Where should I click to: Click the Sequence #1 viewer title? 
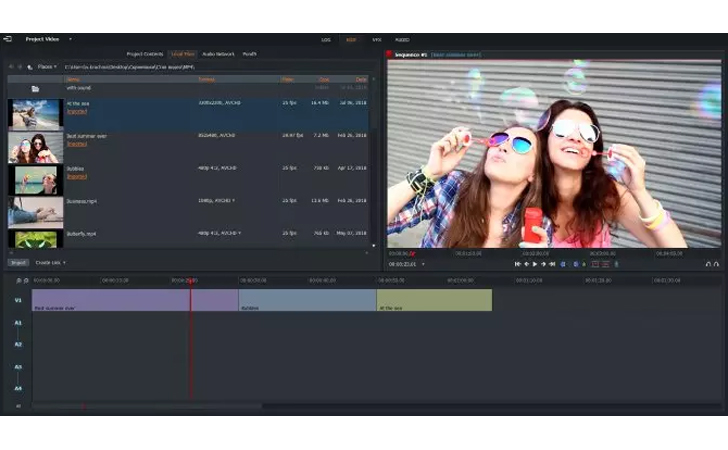click(x=410, y=55)
